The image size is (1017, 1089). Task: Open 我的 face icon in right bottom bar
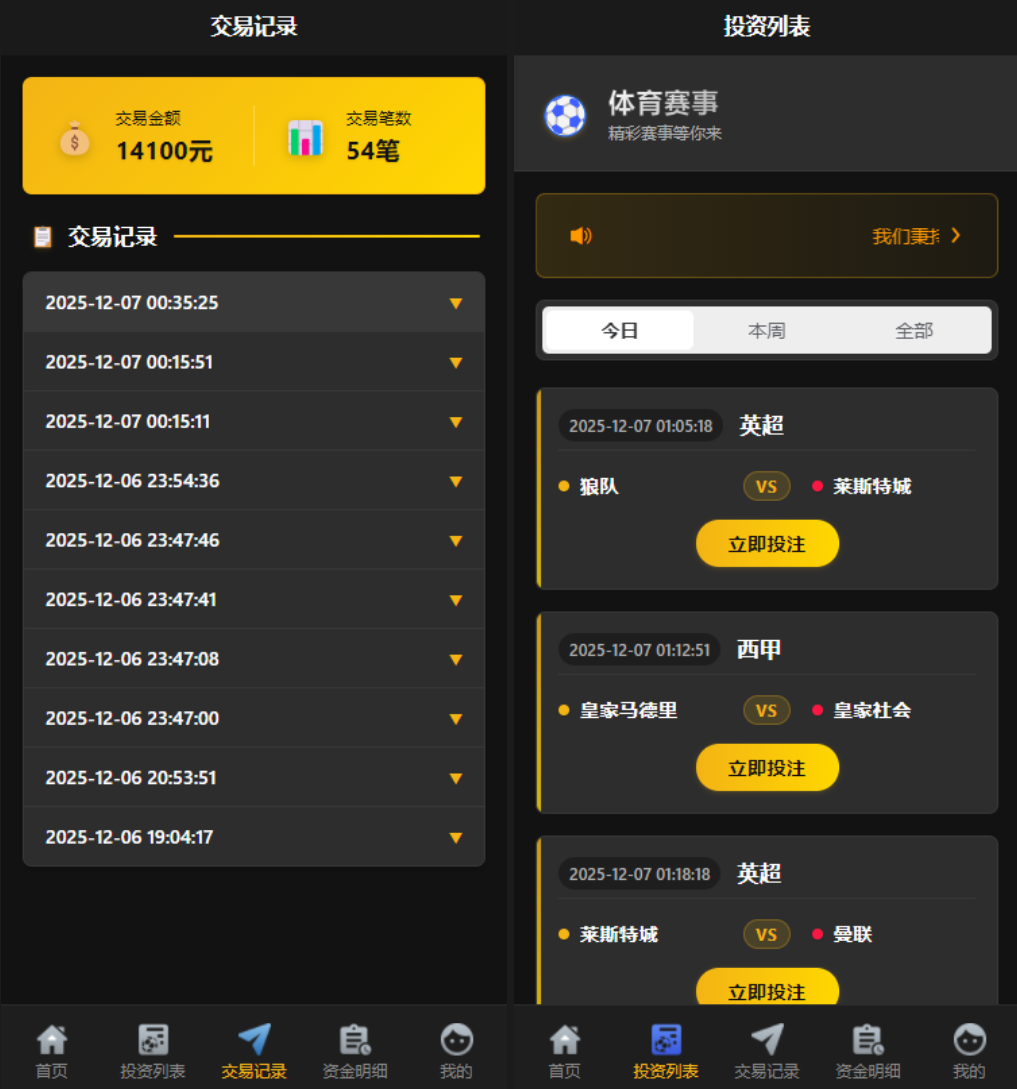(x=970, y=1040)
